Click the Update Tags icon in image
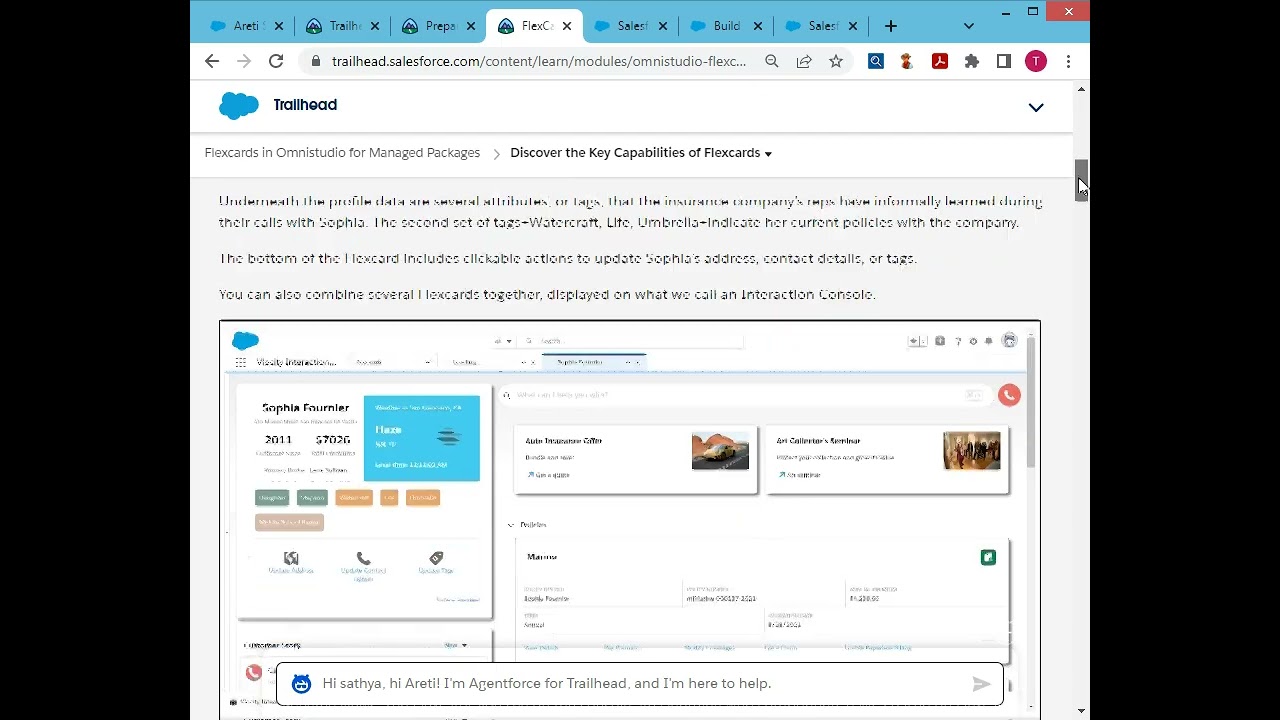This screenshot has height=720, width=1280. click(436, 558)
